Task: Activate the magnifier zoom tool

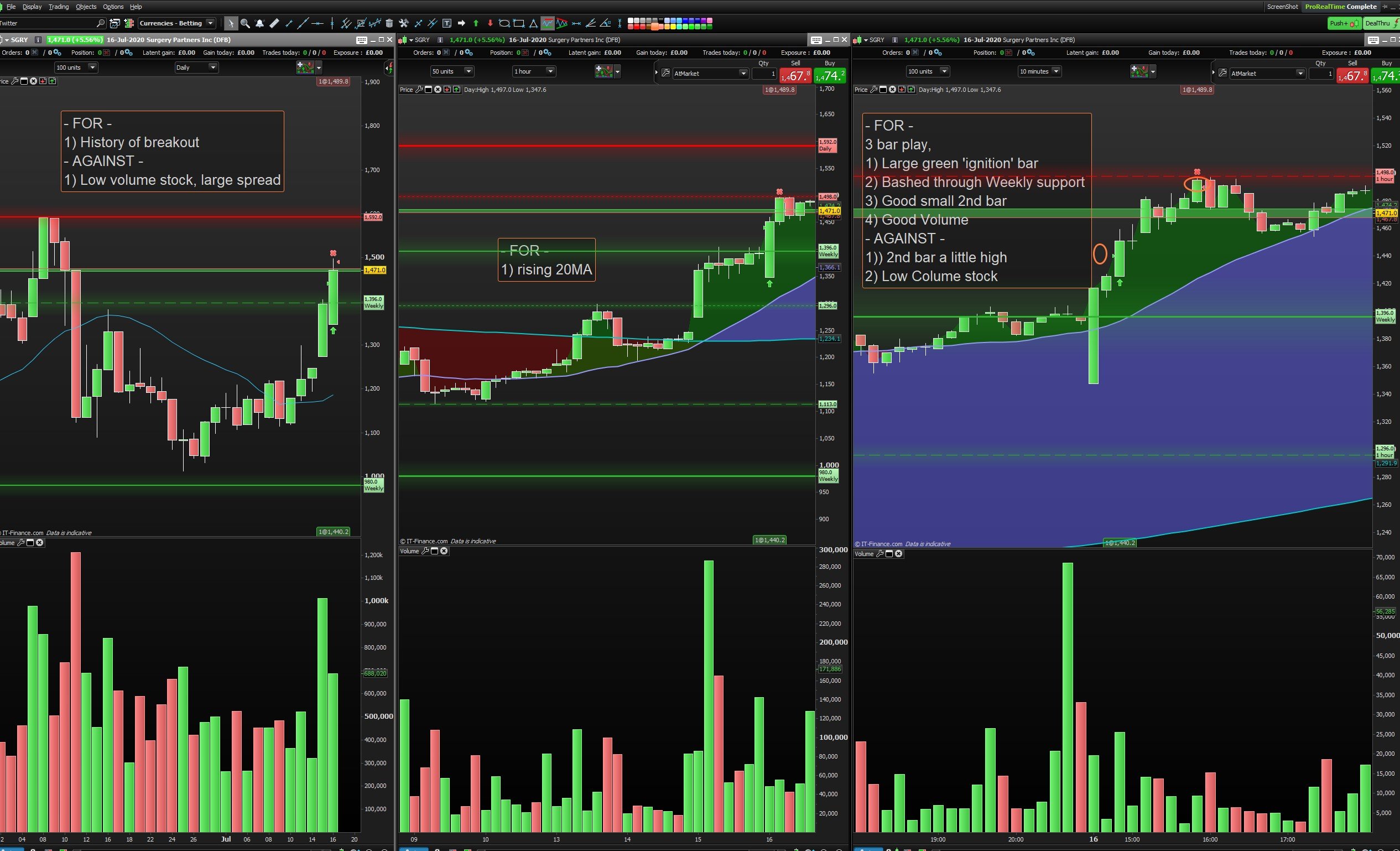Action: (x=245, y=23)
